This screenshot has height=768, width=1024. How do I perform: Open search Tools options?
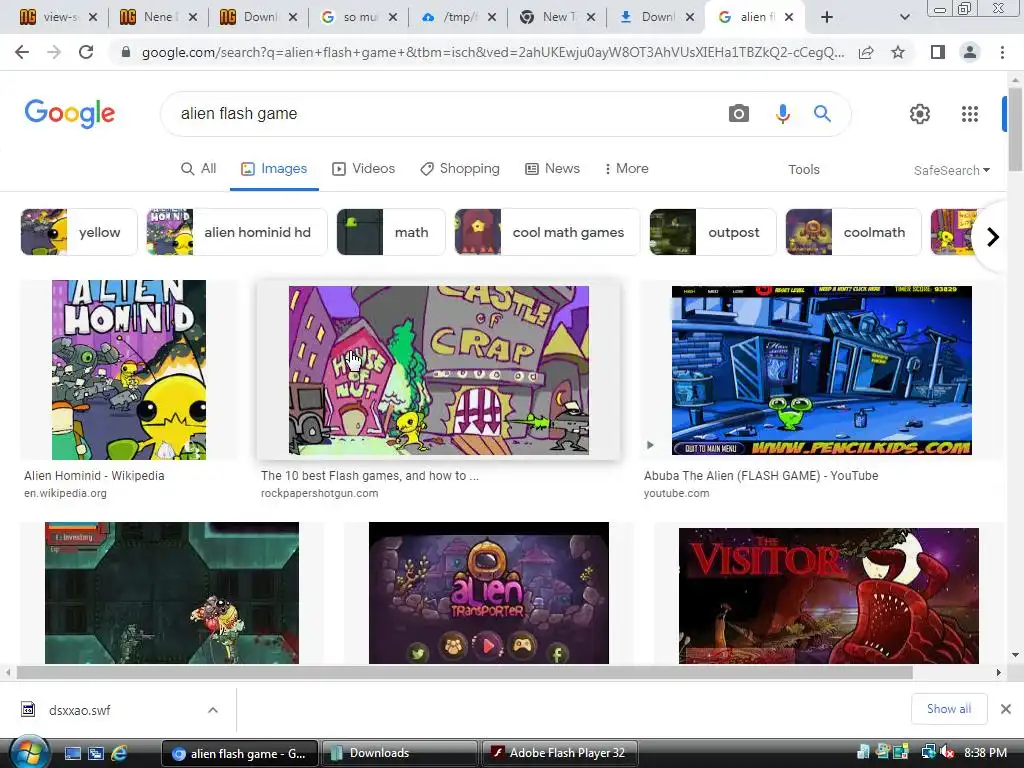pyautogui.click(x=803, y=169)
